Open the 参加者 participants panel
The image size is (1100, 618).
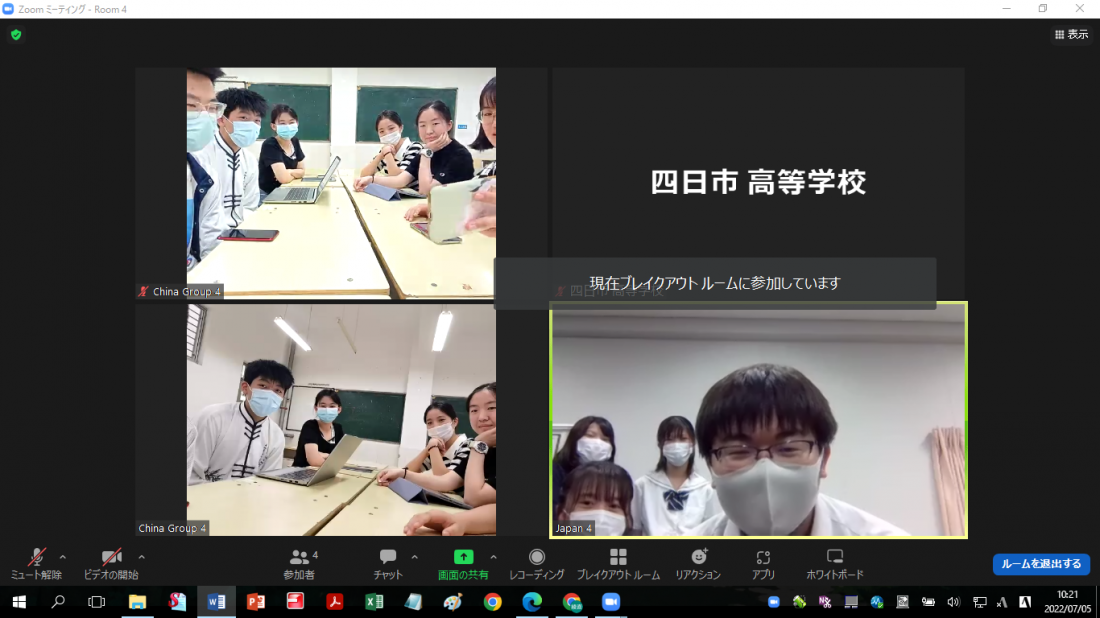point(300,564)
